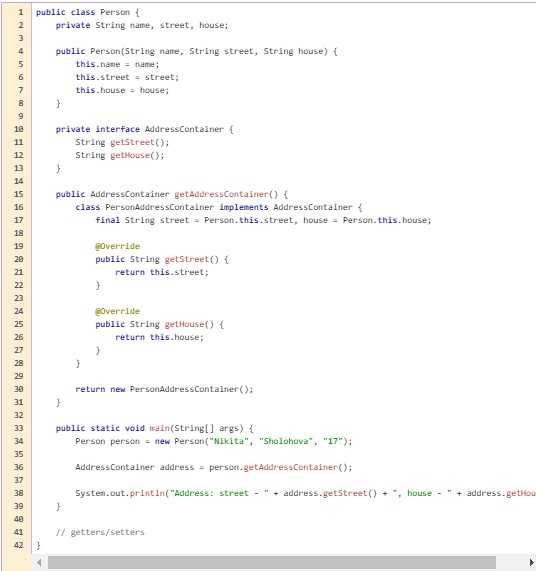Screen dimensions: 536x571
Task: Click the horizontal scrollbar right arrow
Action: click(532, 562)
